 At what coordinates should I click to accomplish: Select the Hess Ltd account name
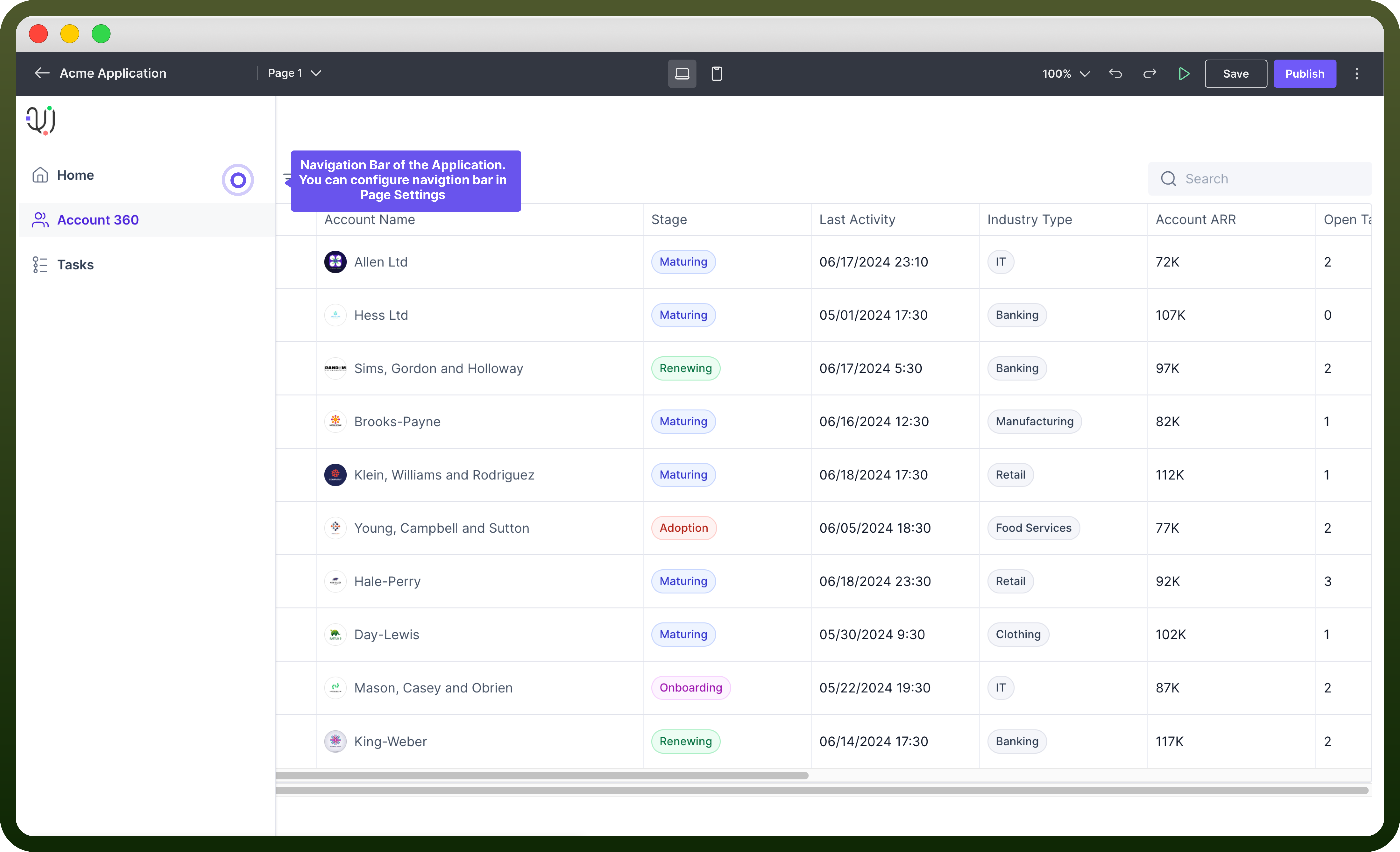(381, 315)
